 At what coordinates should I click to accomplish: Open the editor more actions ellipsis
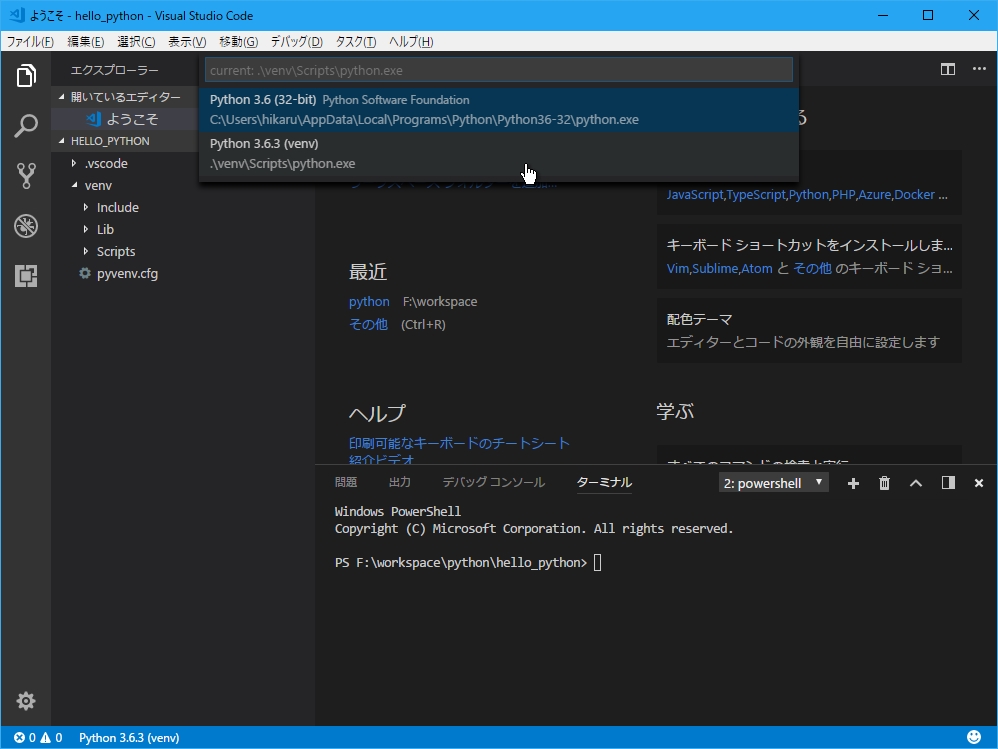(x=979, y=69)
